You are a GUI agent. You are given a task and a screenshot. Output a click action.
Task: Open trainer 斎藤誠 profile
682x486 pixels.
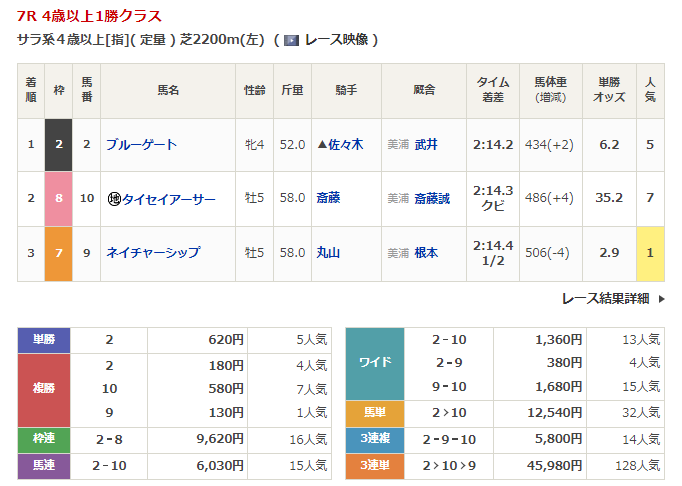point(432,199)
